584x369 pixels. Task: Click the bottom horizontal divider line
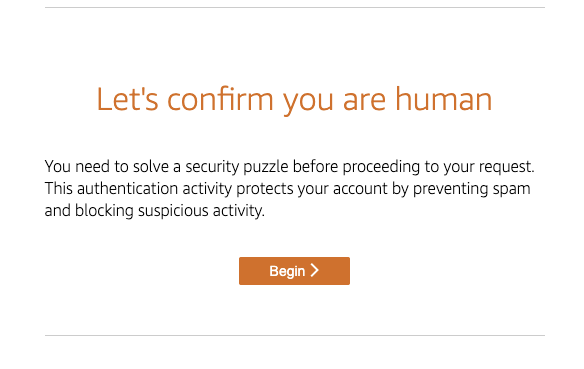(295, 335)
